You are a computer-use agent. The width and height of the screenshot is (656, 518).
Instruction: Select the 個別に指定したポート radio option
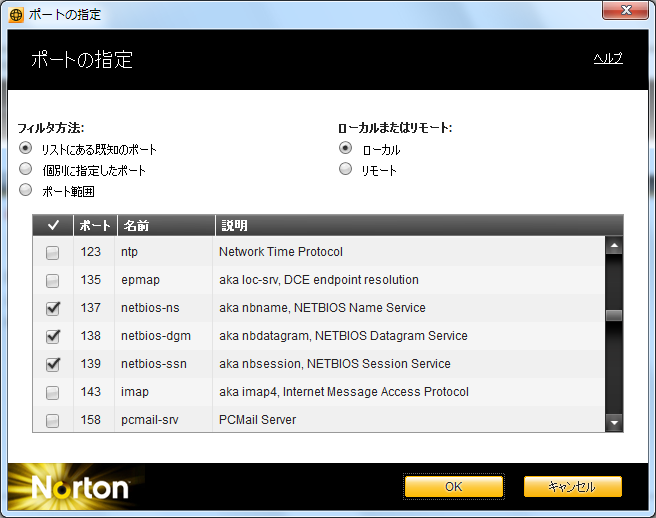tap(26, 170)
